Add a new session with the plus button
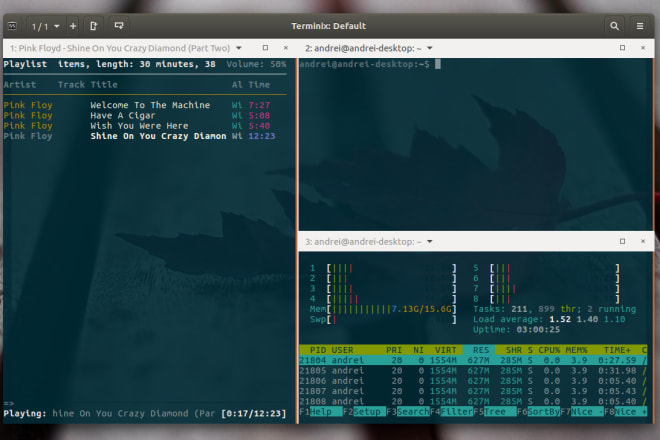Image resolution: width=660 pixels, height=440 pixels. [73, 26]
